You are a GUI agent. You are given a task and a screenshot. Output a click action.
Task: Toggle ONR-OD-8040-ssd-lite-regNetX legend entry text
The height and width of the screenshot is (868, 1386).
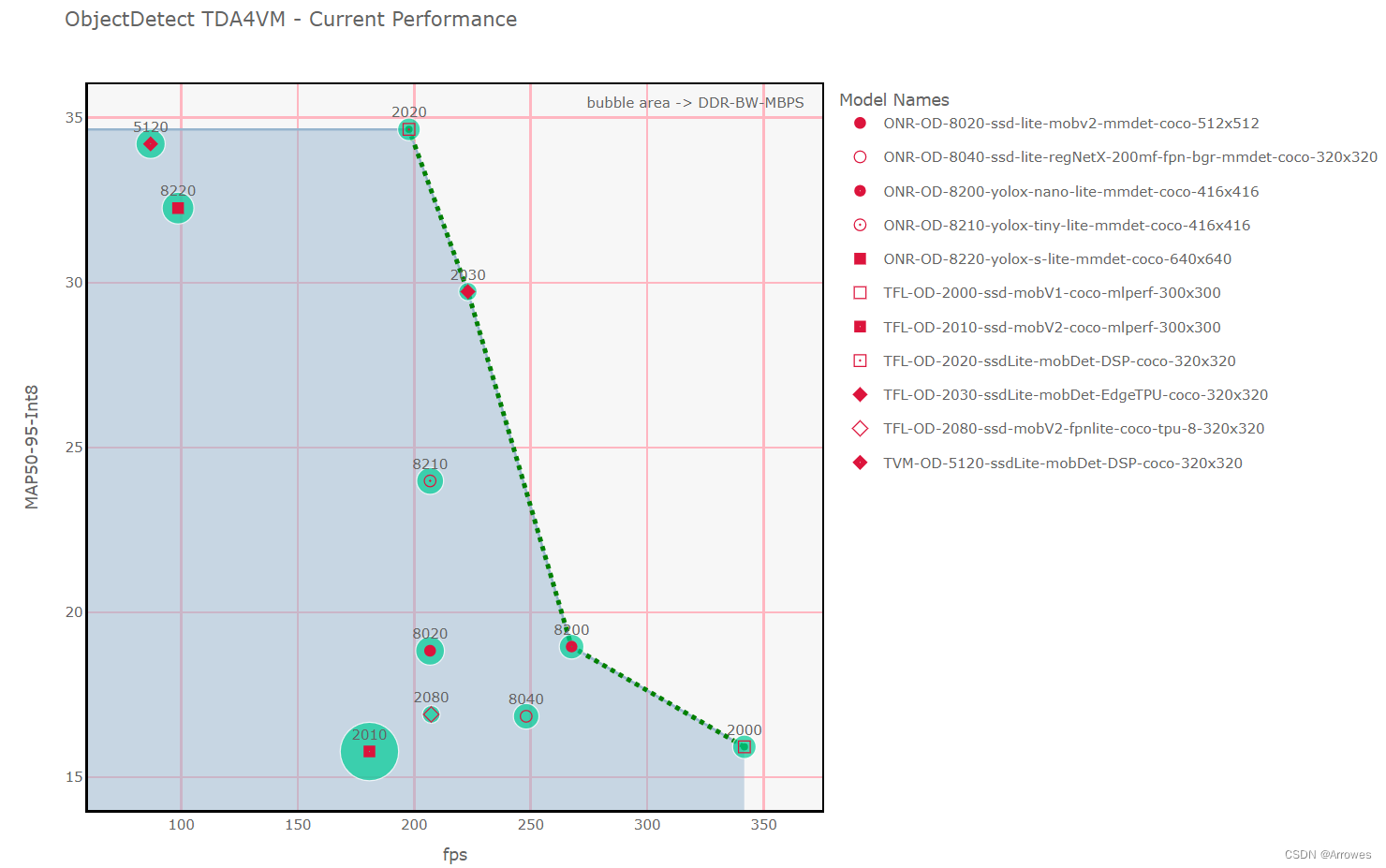tap(1130, 156)
